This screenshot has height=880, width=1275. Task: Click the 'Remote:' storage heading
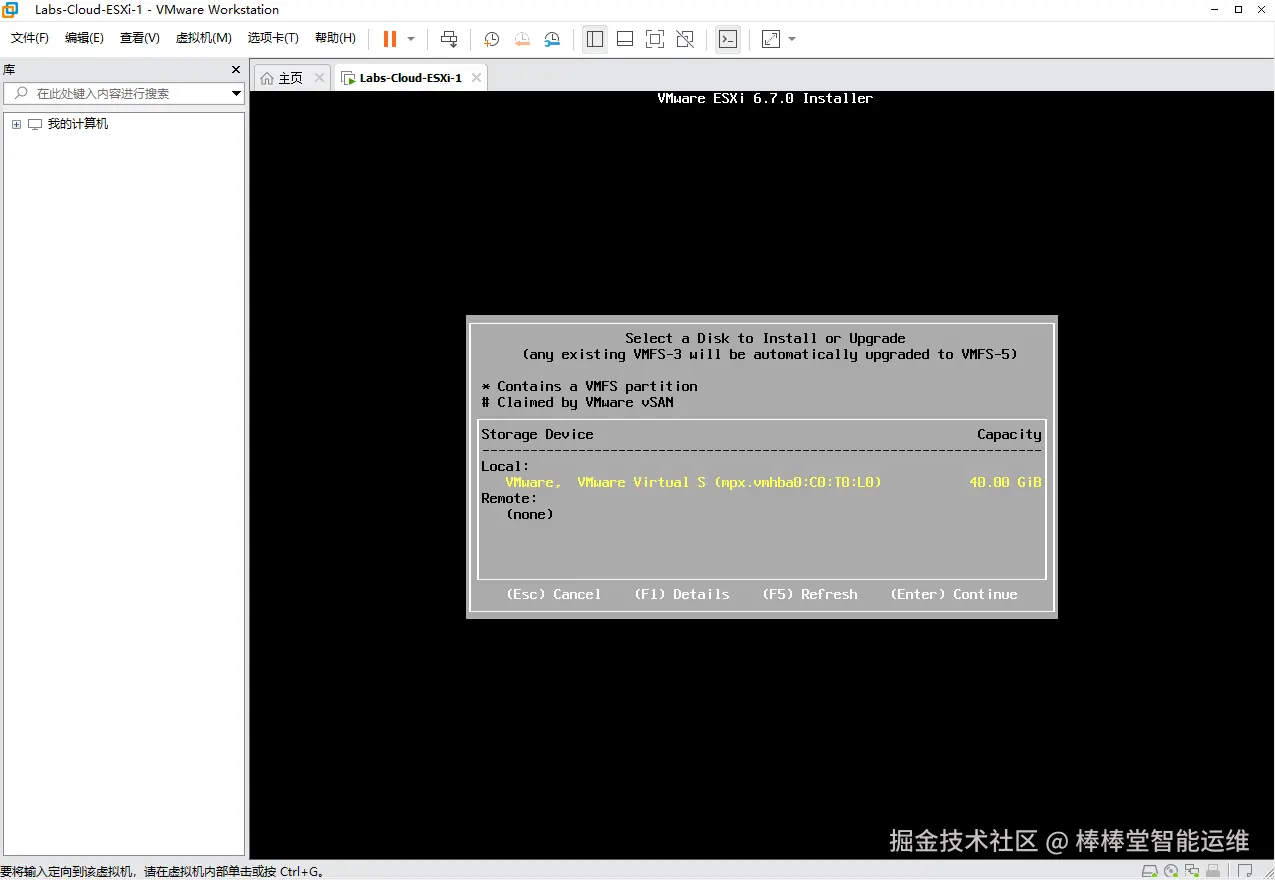tap(509, 498)
